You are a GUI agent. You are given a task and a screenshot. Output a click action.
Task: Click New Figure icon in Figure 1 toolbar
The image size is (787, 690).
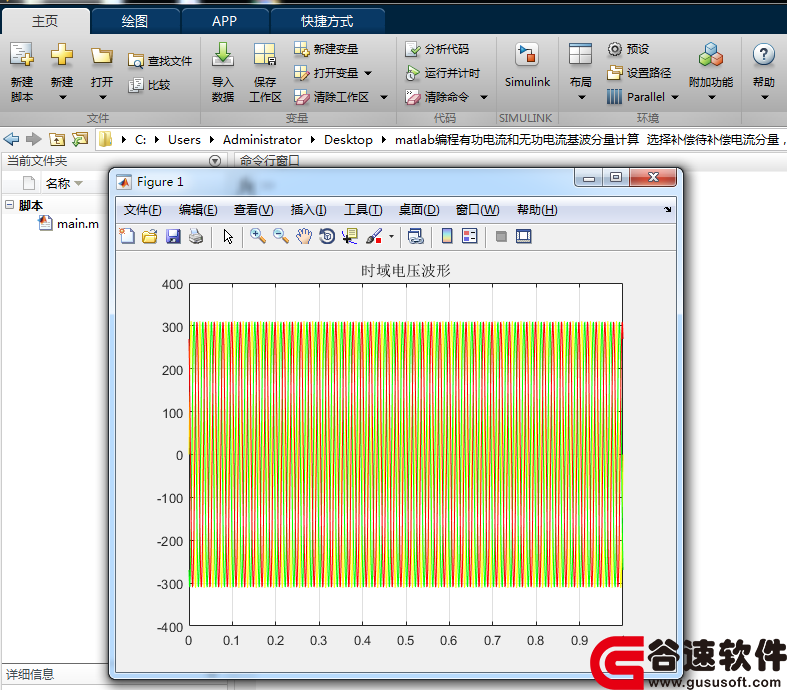[127, 236]
